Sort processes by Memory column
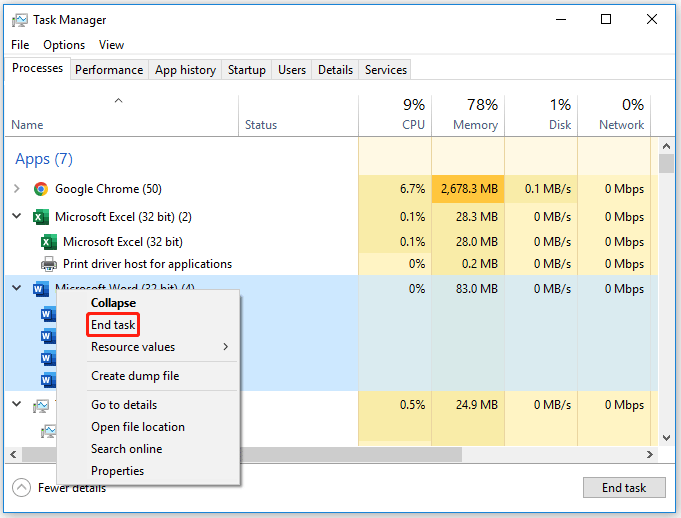Viewport: 681px width, 518px height. [x=468, y=115]
